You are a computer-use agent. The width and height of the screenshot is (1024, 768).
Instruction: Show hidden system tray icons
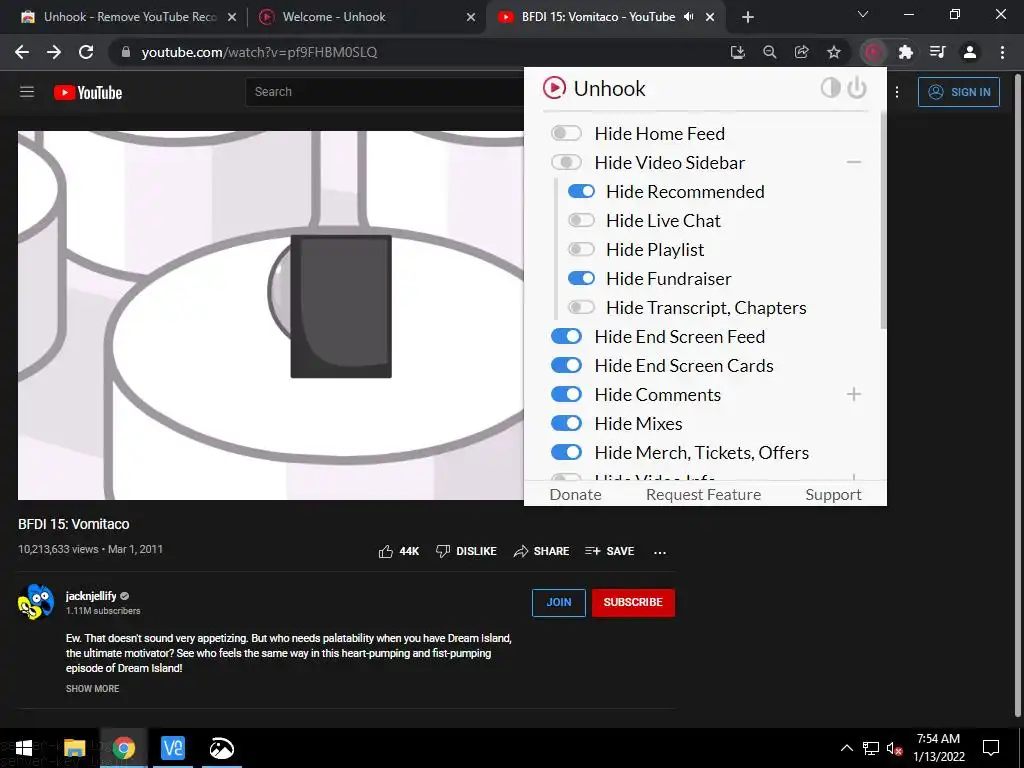(x=846, y=748)
